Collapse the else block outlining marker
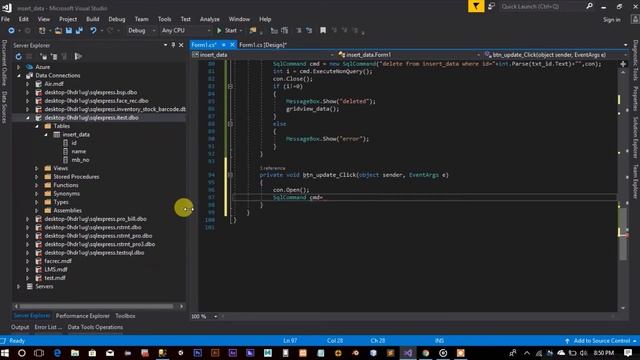 [x=230, y=124]
